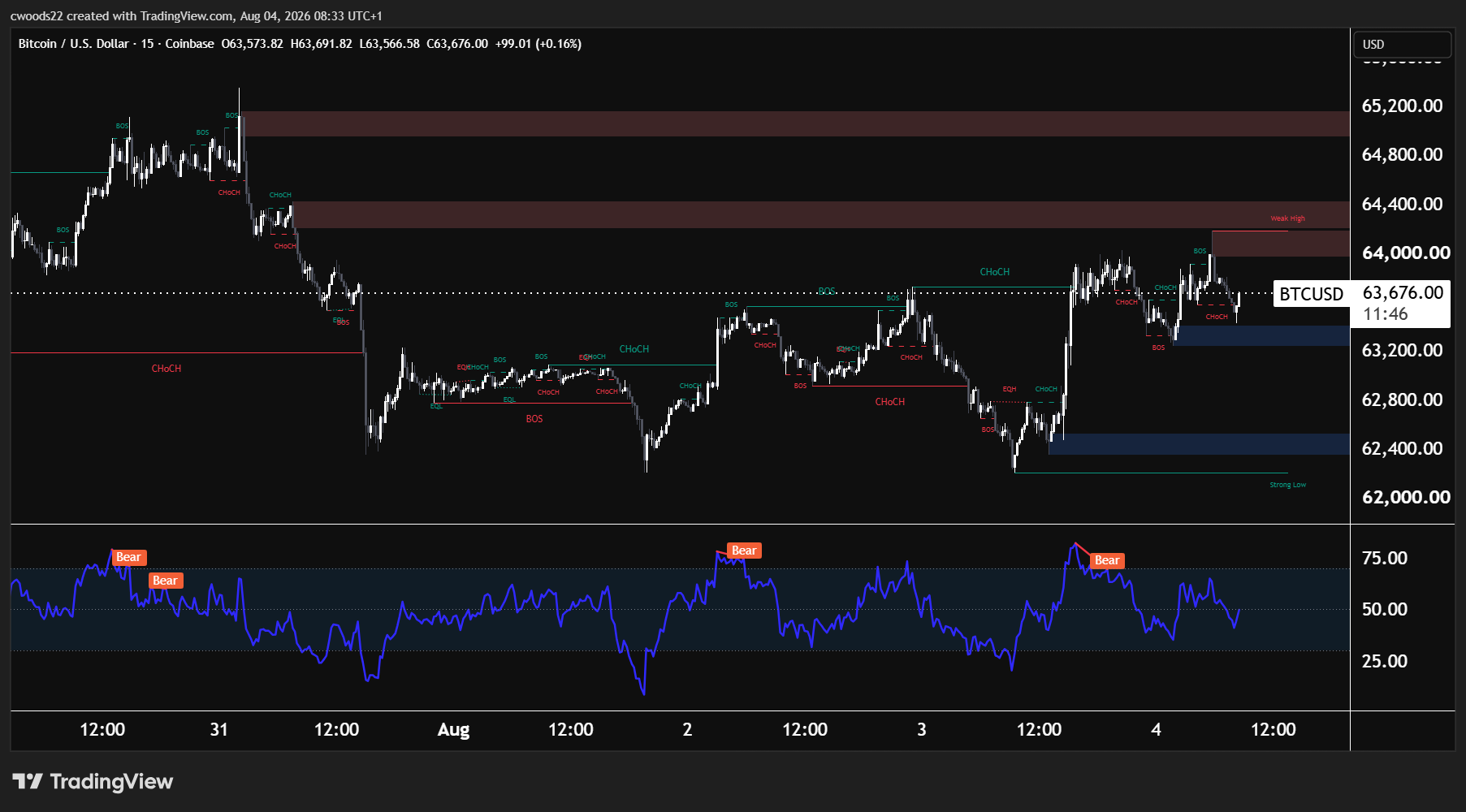Click the BTCUSD current price label

pyautogui.click(x=1312, y=294)
